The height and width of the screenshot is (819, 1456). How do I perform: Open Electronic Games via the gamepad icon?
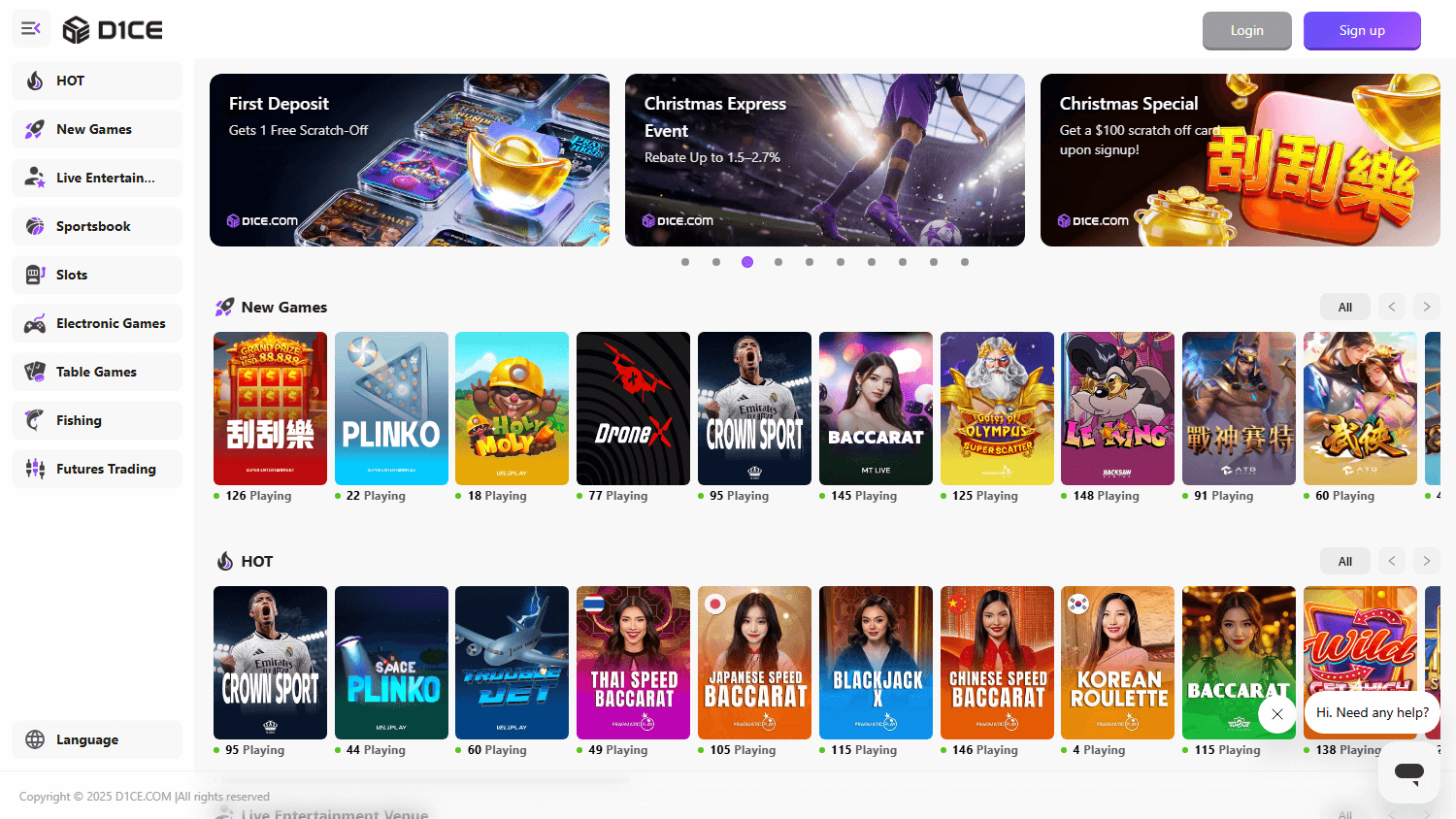pyautogui.click(x=37, y=323)
